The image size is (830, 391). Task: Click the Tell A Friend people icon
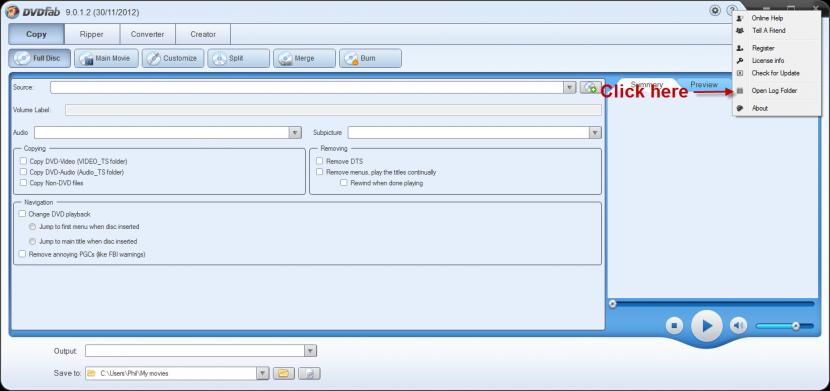740,31
